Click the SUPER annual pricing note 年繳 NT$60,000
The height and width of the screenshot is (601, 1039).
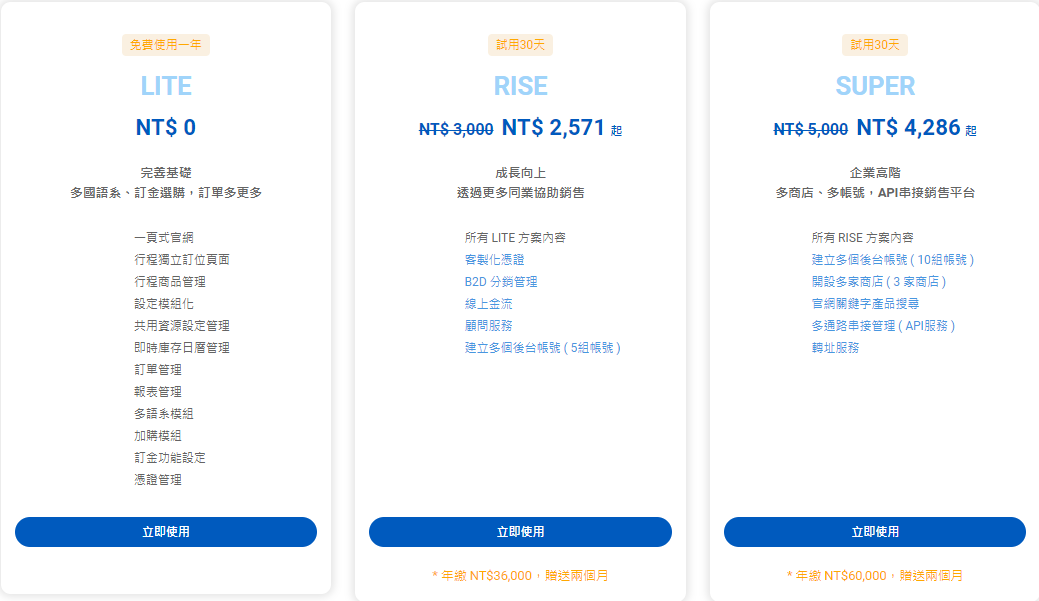click(873, 576)
